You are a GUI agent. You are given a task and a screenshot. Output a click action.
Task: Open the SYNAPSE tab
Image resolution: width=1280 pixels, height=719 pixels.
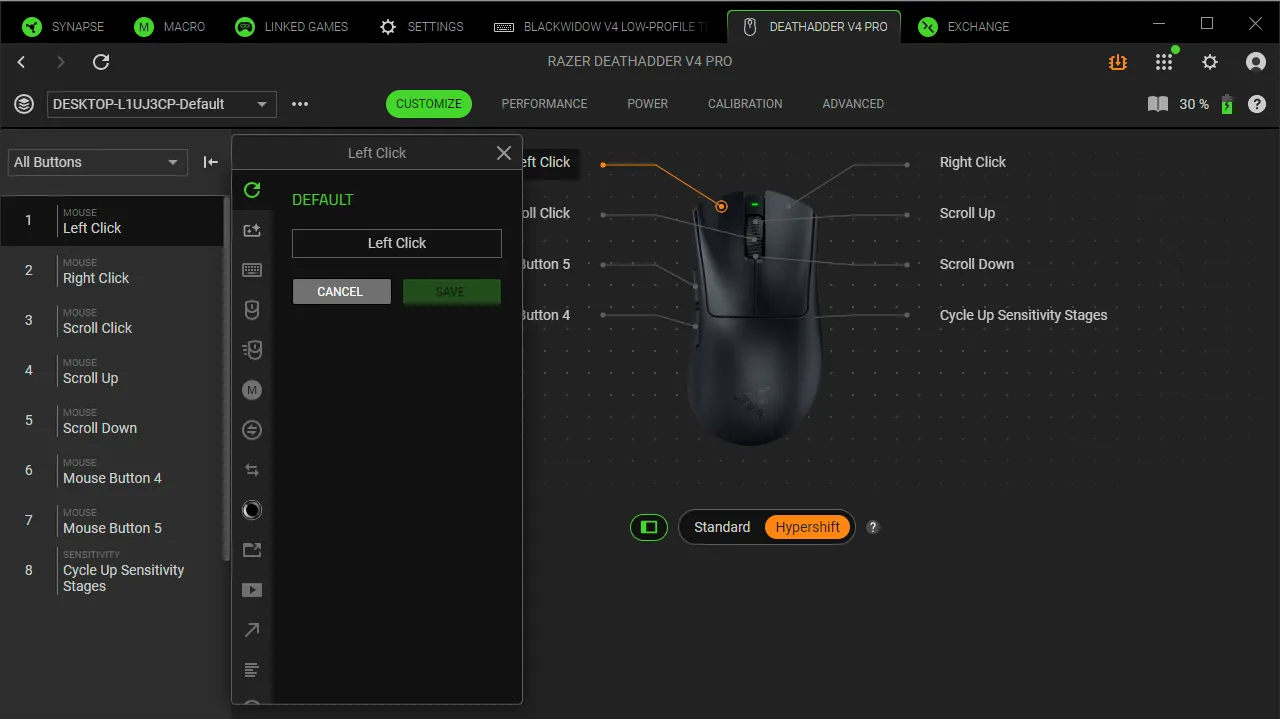click(x=64, y=27)
